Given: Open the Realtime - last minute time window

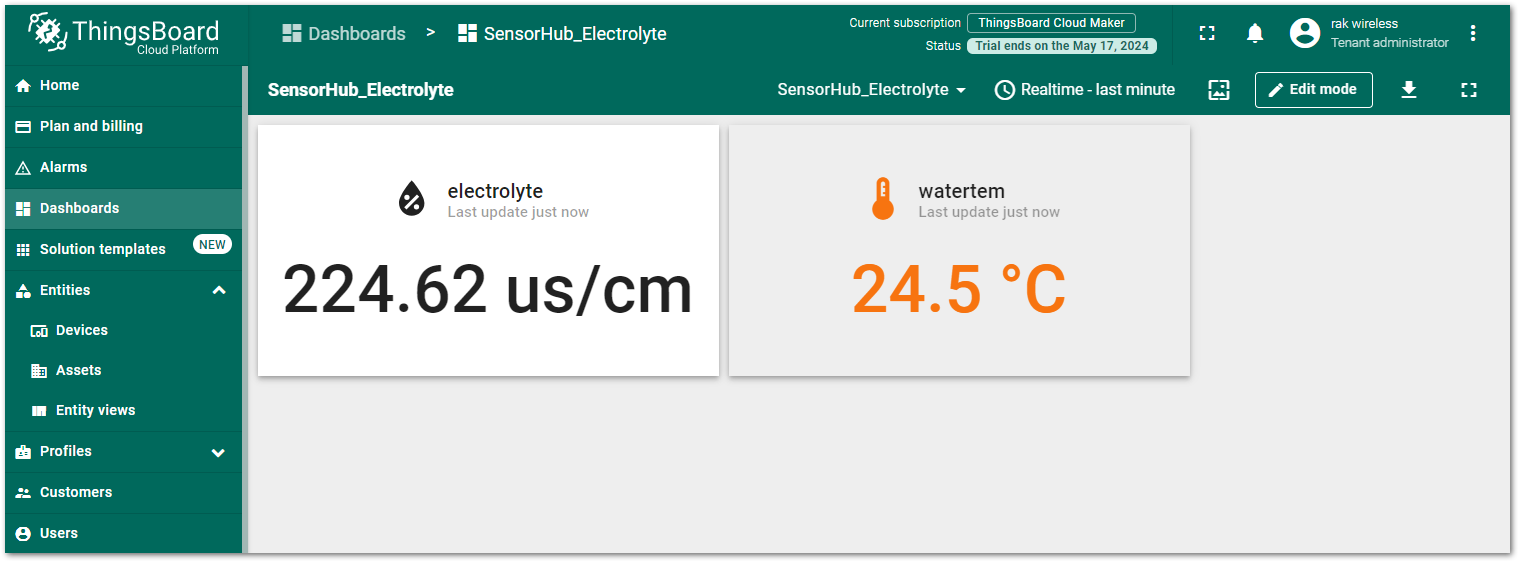Looking at the screenshot, I should (x=1085, y=90).
